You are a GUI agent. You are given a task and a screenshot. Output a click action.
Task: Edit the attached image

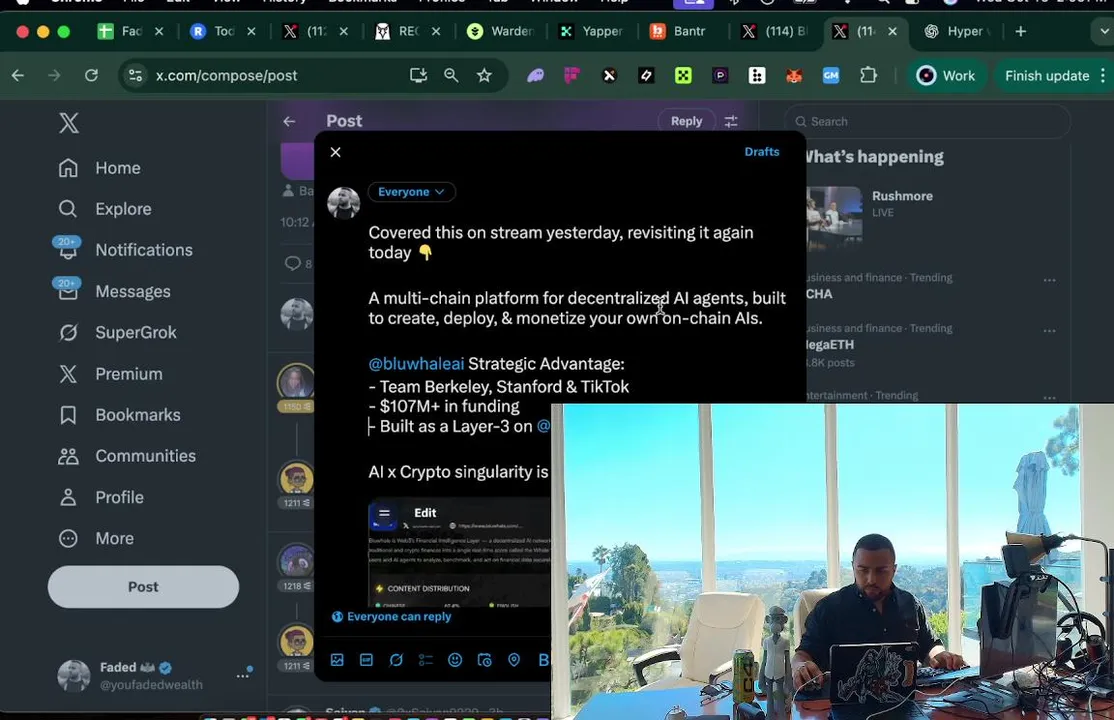click(425, 513)
